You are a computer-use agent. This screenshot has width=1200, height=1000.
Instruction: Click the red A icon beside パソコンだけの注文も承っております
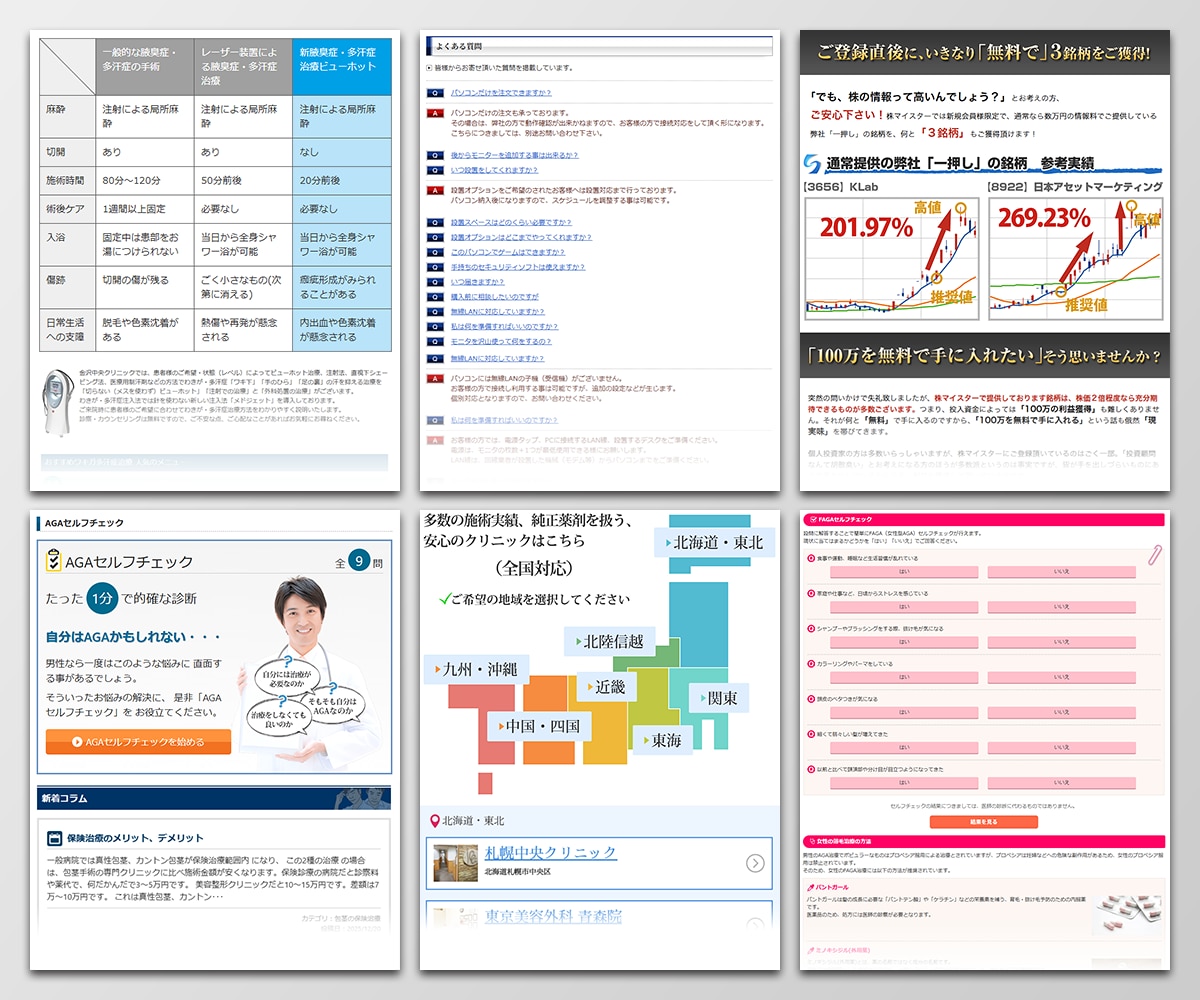[x=435, y=113]
